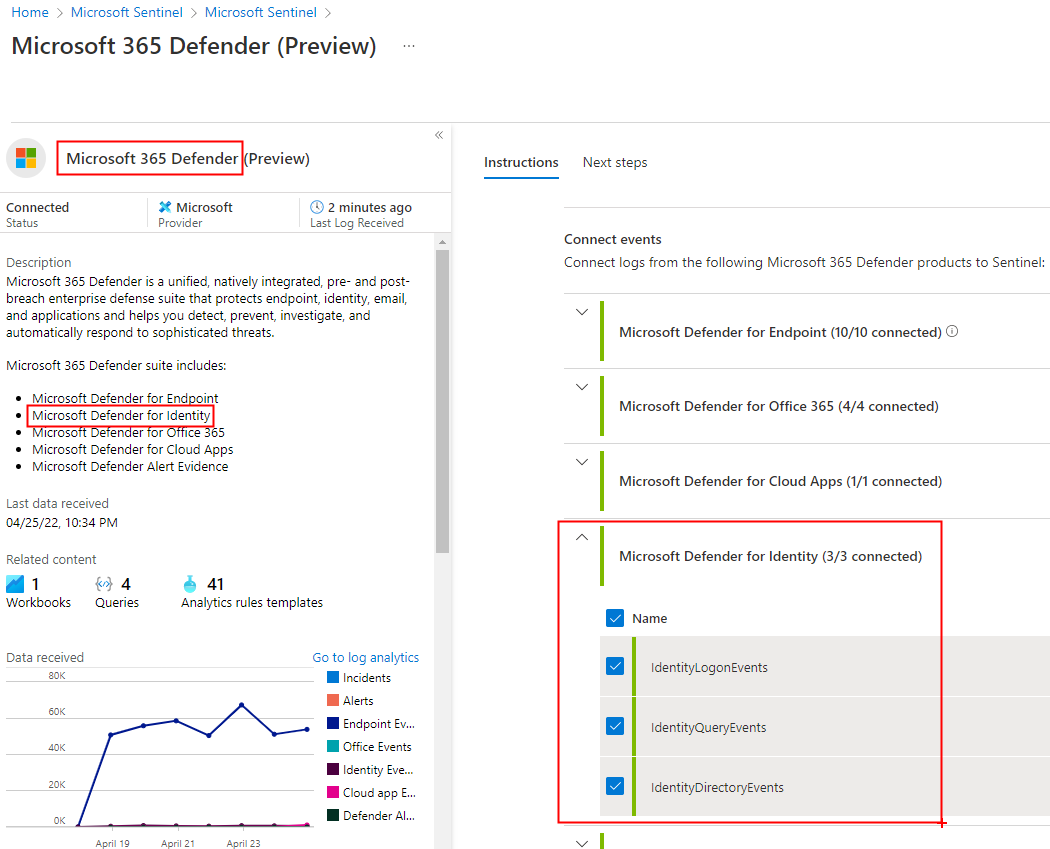
Task: Uncheck the IdentityLogonEvents checkbox
Action: [615, 666]
